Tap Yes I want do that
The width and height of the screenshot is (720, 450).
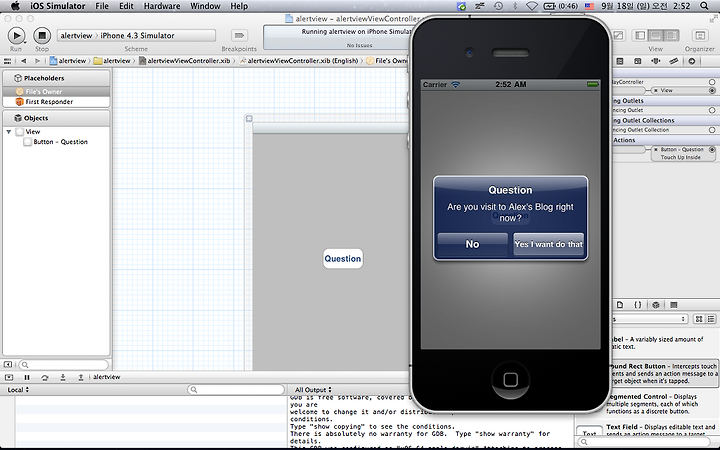point(549,244)
